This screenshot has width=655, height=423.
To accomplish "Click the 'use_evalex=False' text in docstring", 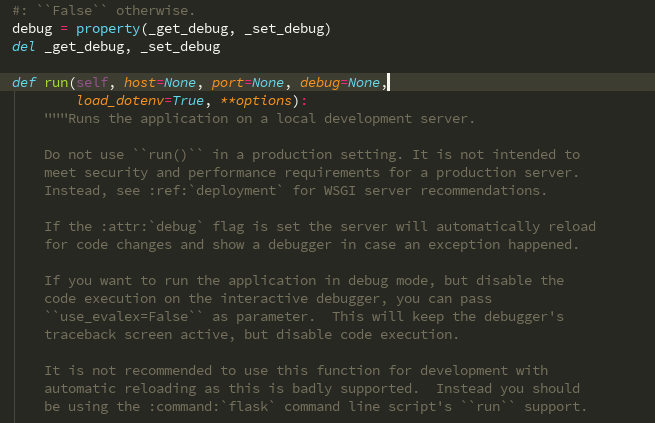I will (x=116, y=316).
